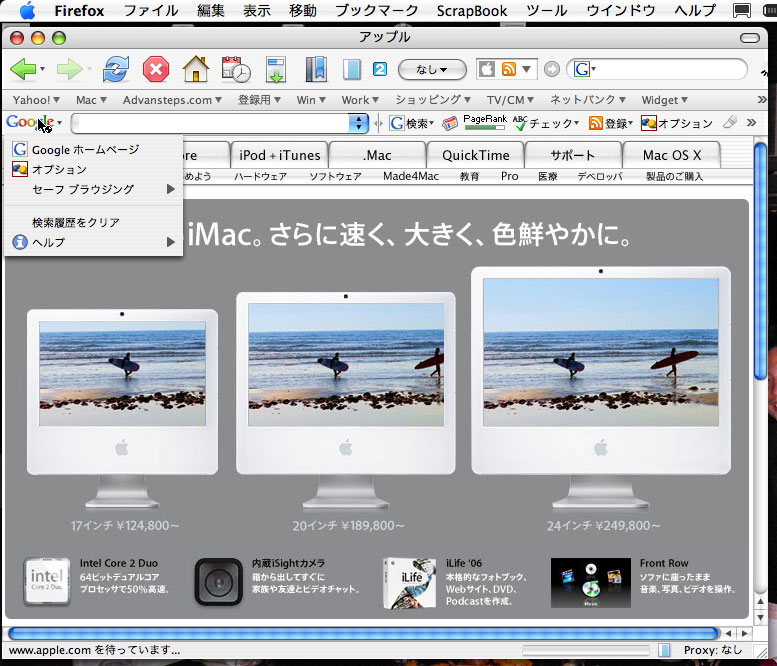Screen dimensions: 777x666
Task: Click the Google 検索 search button
Action: pos(411,123)
